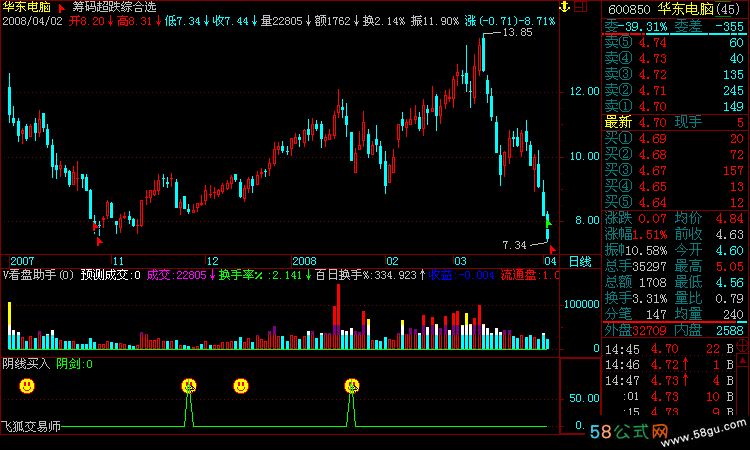Click the 最新 4.70 latest price
750x450 pixels.
(x=636, y=122)
